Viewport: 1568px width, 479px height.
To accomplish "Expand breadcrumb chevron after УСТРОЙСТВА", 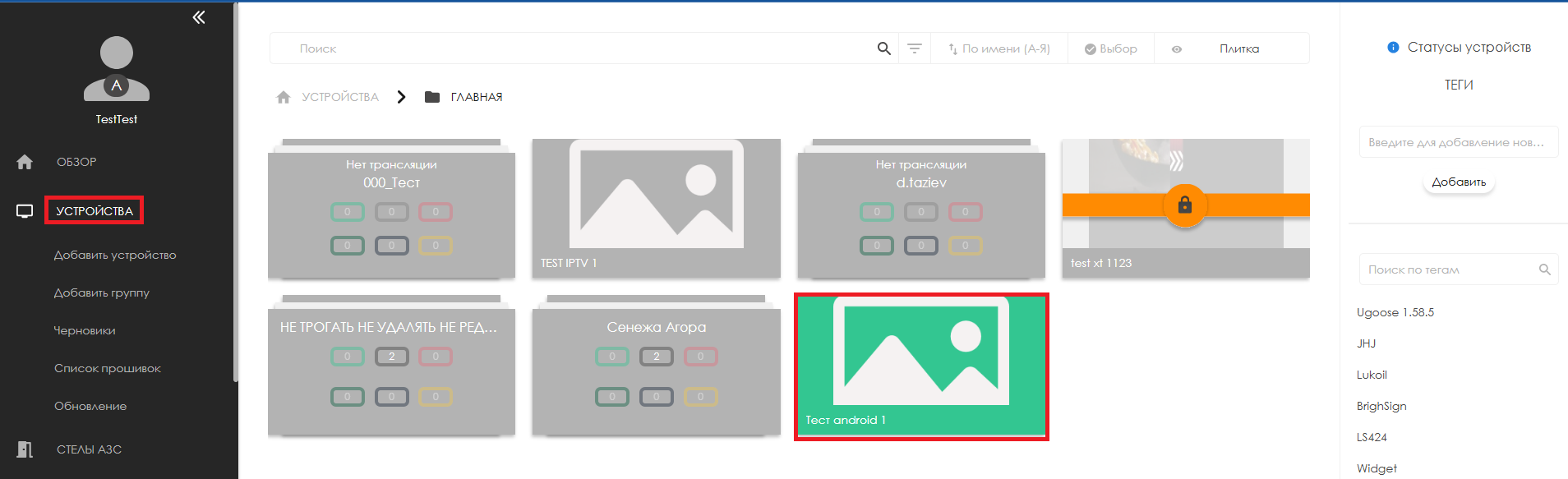I will [401, 97].
